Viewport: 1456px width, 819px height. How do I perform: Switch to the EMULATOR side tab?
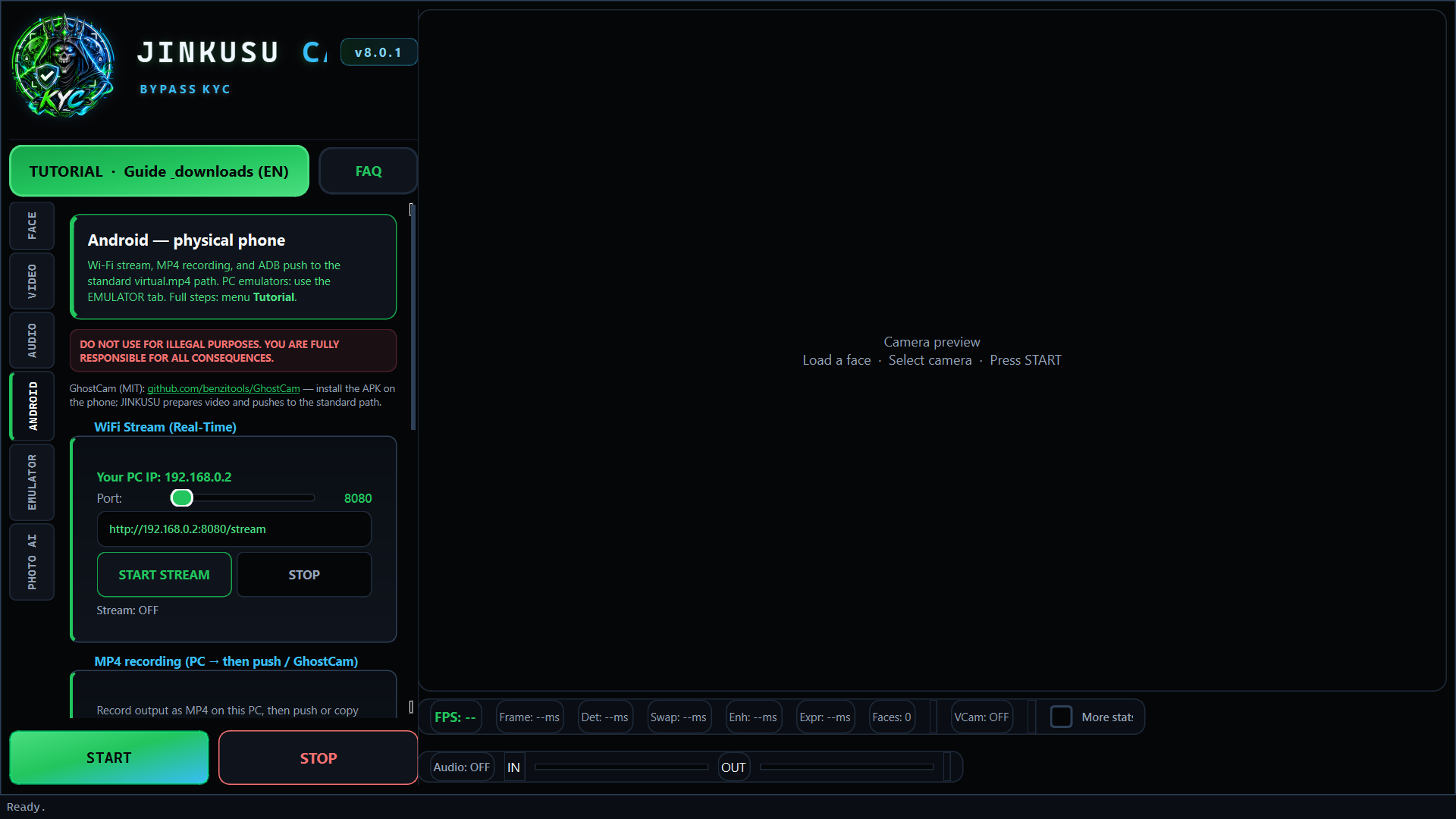(32, 482)
